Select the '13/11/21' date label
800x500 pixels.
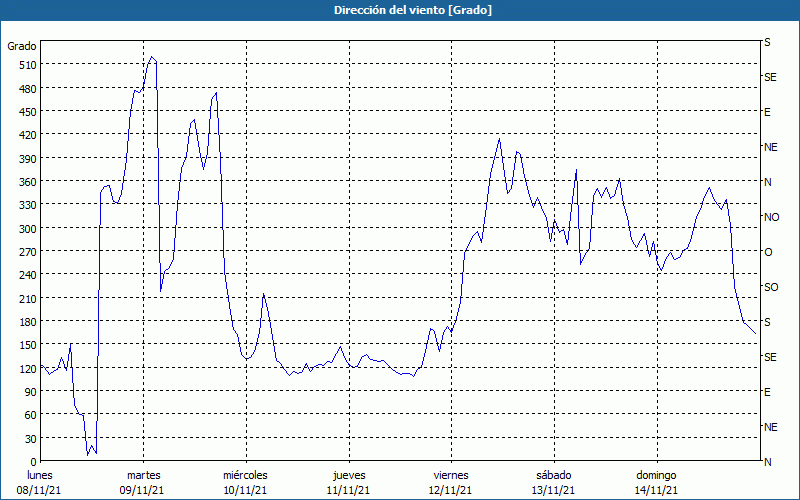pos(554,490)
